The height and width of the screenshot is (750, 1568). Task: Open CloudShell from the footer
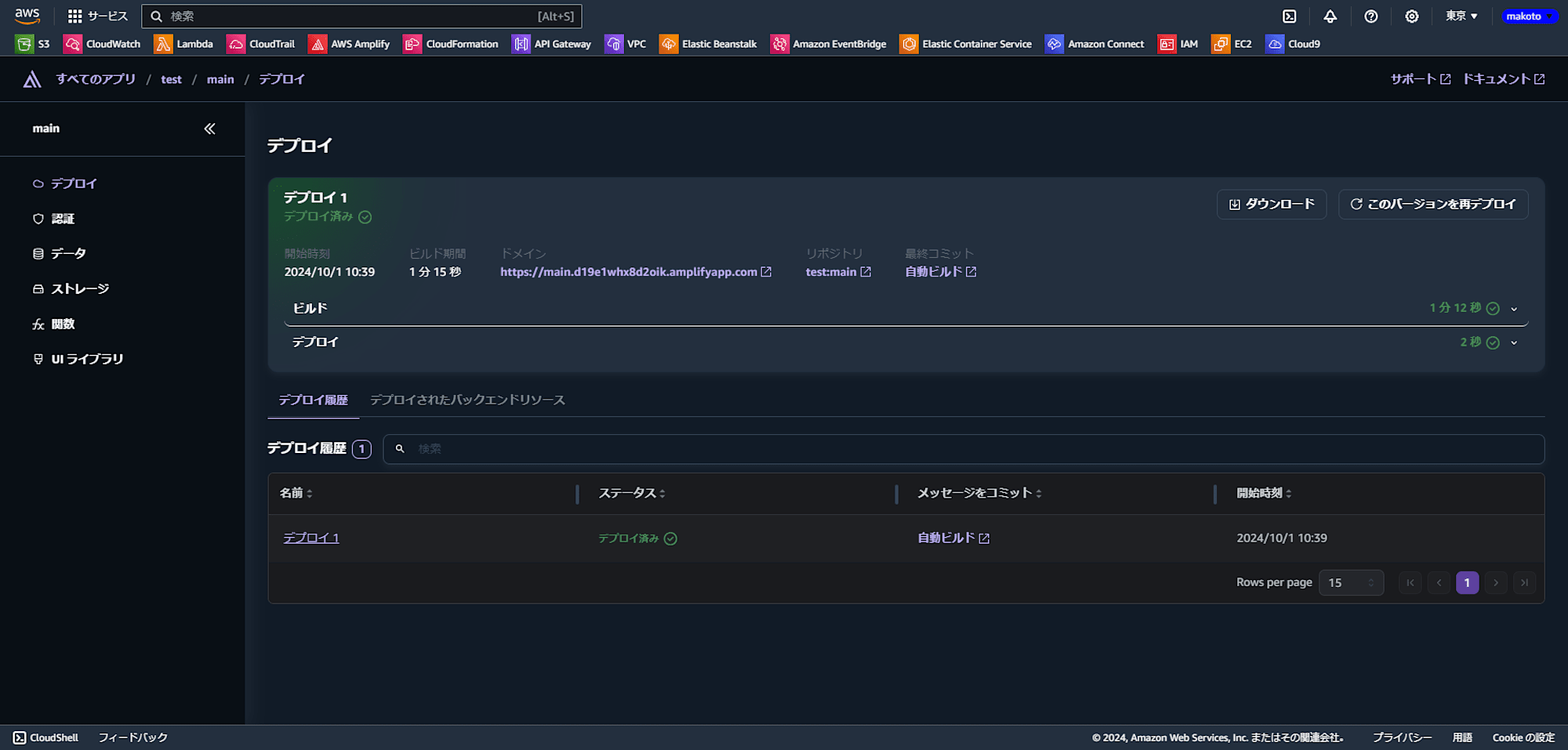click(46, 737)
